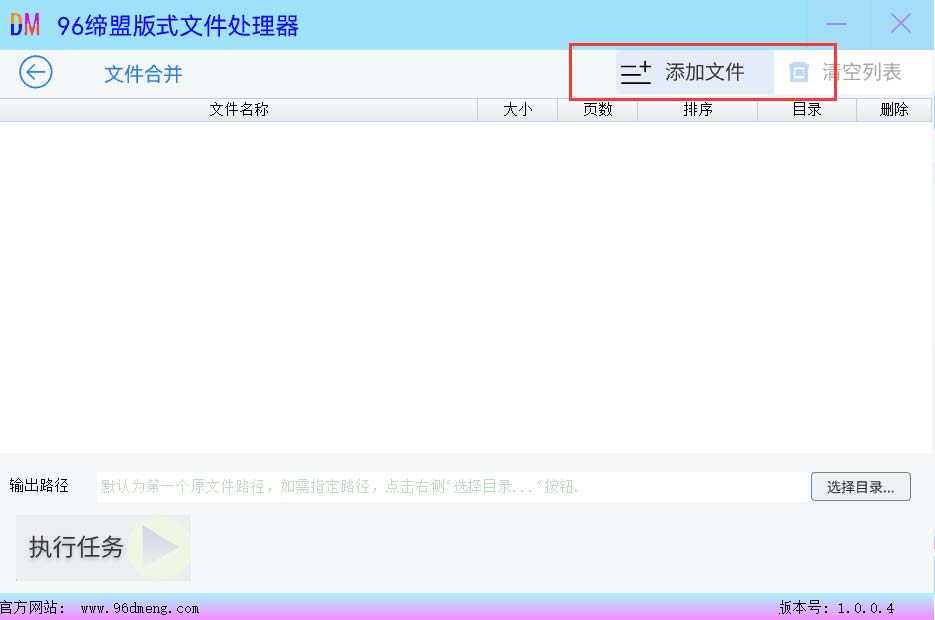
Task: Select the 大小 column header
Action: tap(517, 110)
